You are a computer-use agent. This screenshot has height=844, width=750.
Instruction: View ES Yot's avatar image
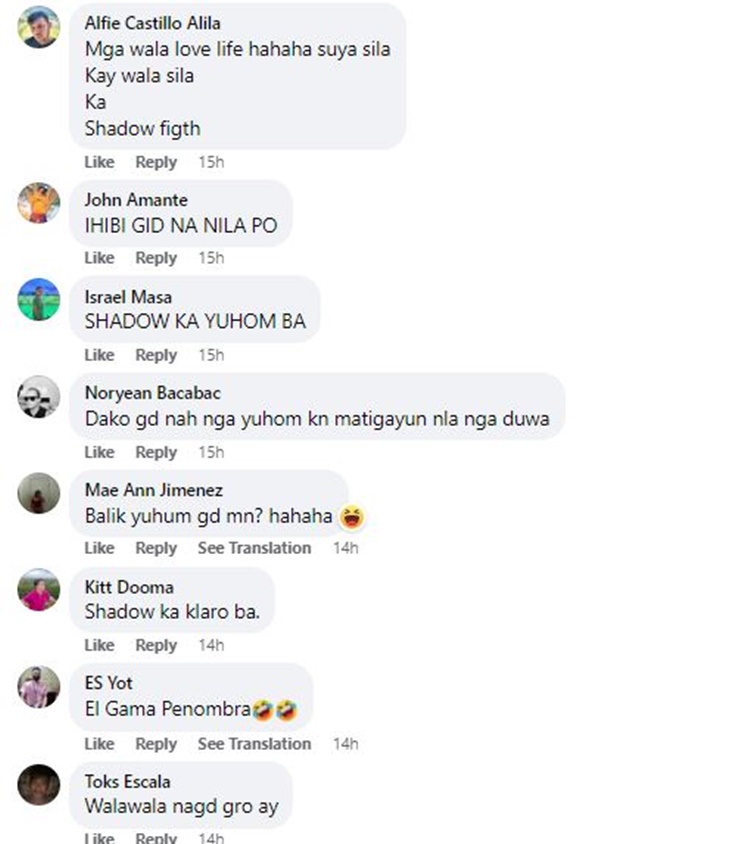pos(39,687)
